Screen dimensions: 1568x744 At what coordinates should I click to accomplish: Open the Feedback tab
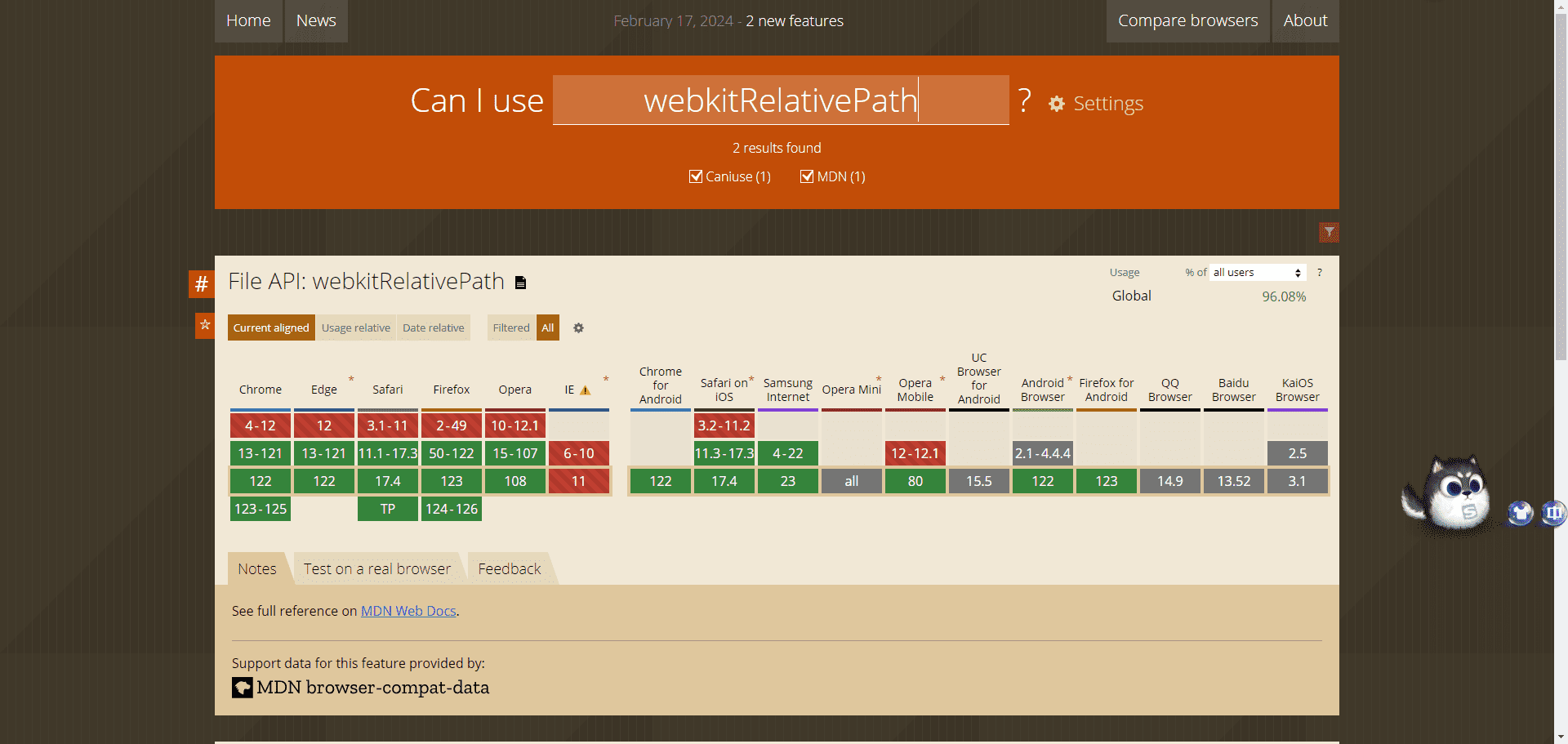[x=510, y=568]
